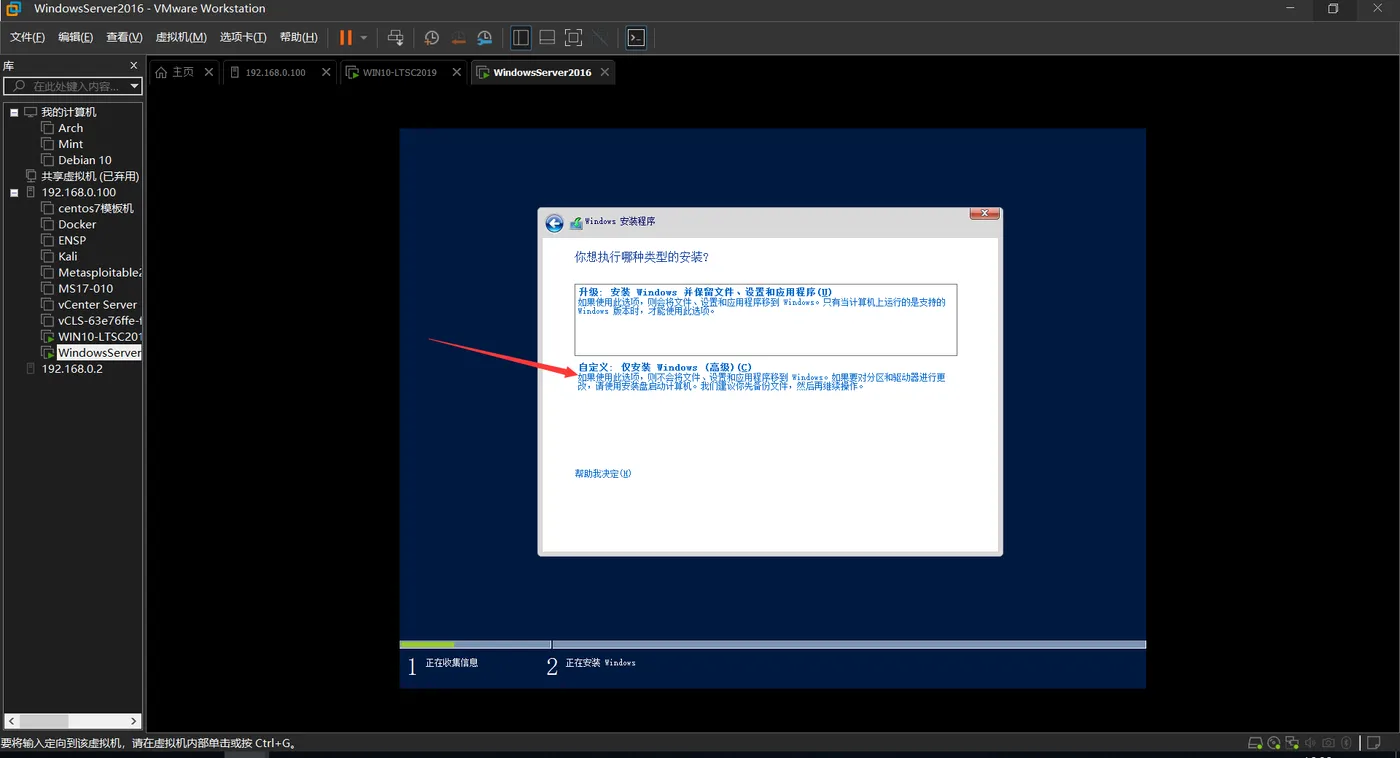Click the library scrollbar right arrow
The image size is (1400, 758).
click(134, 720)
